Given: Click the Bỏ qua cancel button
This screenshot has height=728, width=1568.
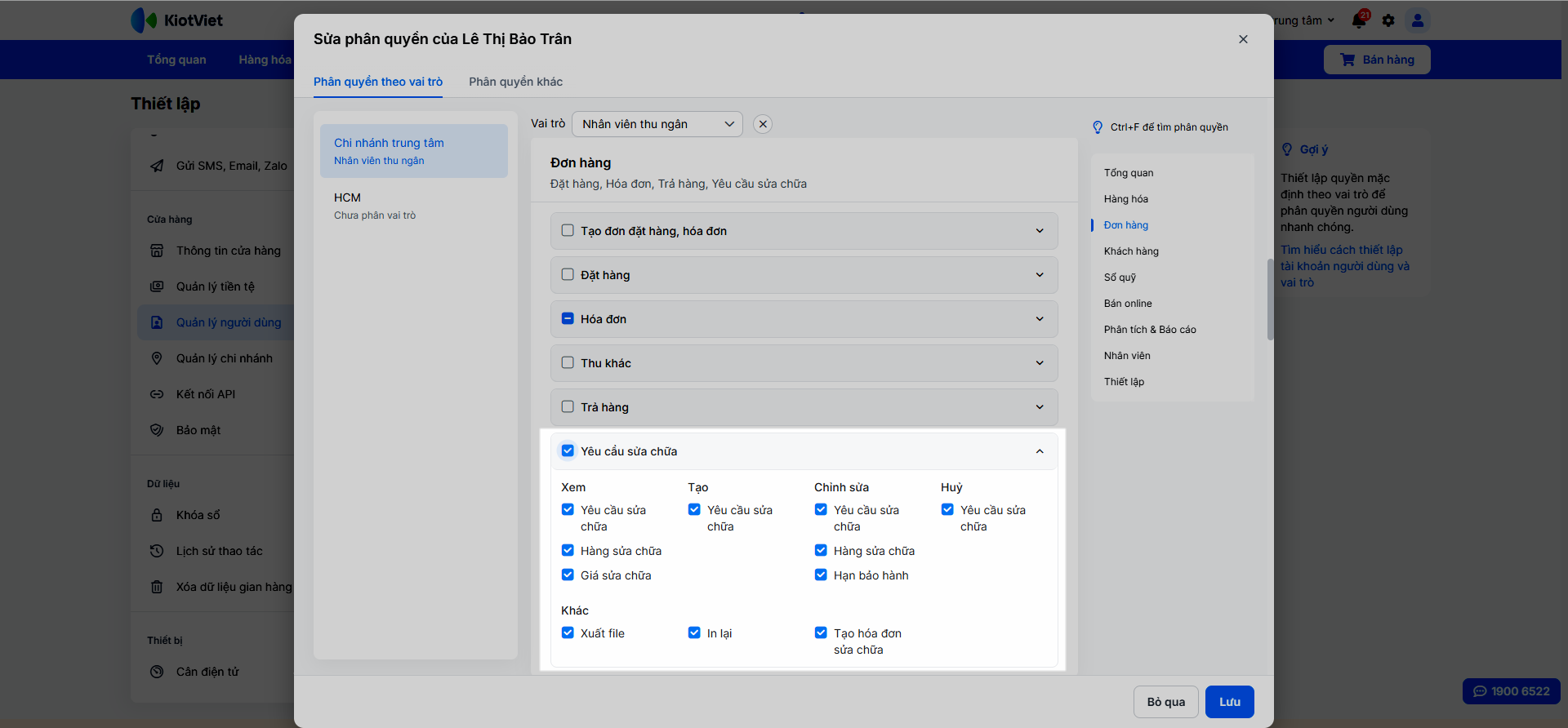Looking at the screenshot, I should point(1165,702).
